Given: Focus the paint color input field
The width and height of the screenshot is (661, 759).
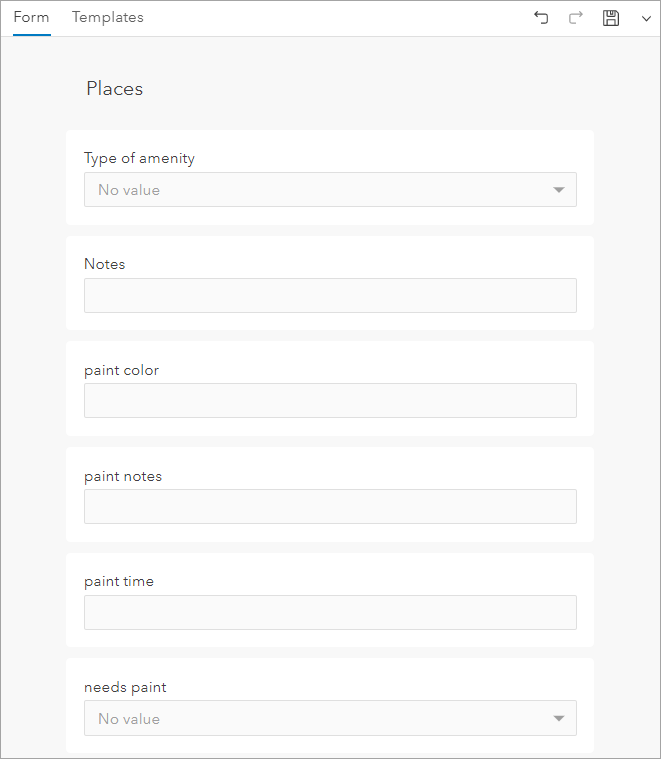Looking at the screenshot, I should point(330,401).
